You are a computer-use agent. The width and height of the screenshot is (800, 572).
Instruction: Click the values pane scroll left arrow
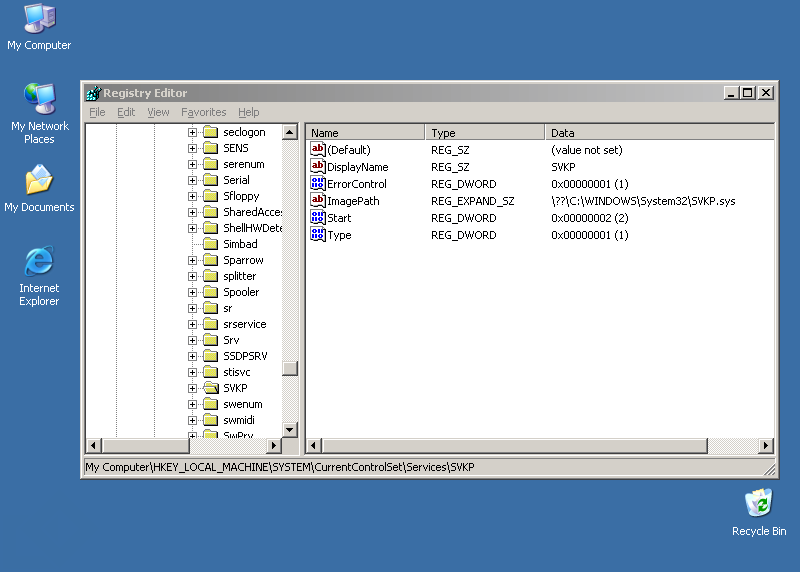pyautogui.click(x=313, y=445)
